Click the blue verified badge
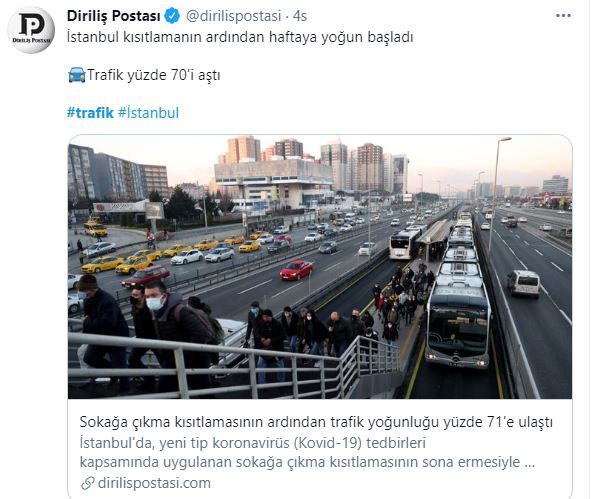This screenshot has width=600, height=499. (x=172, y=16)
